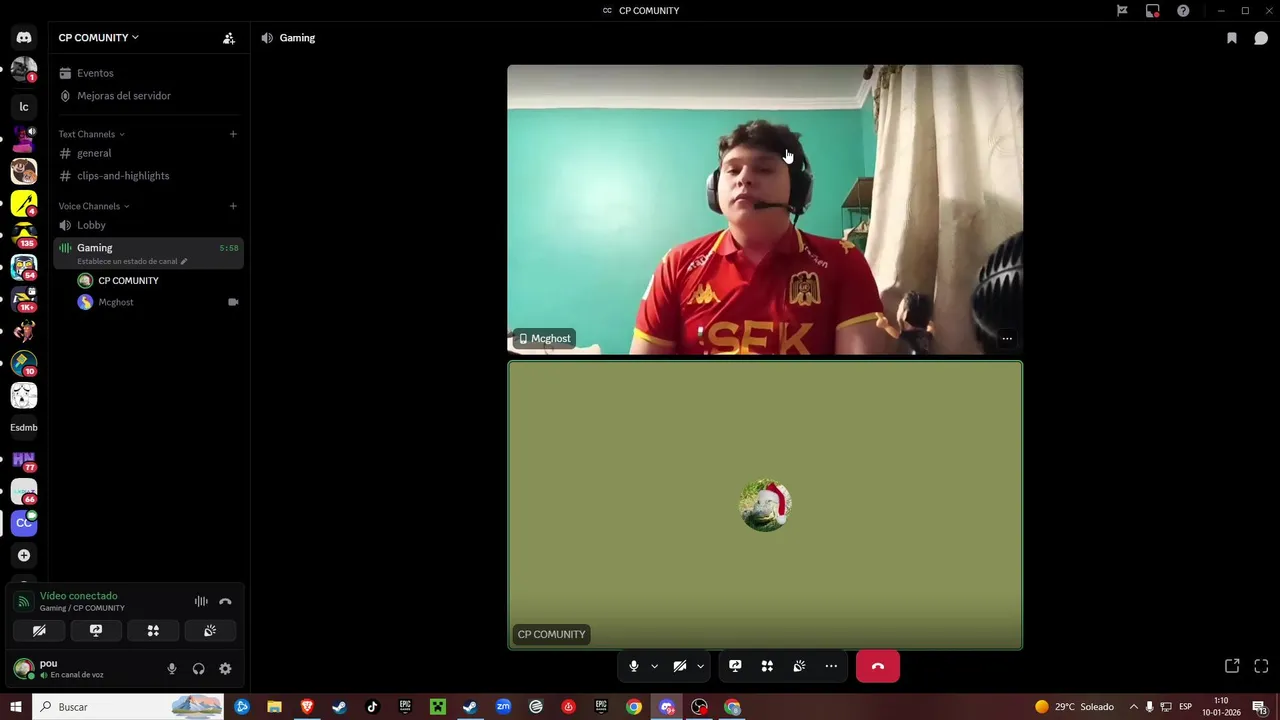
Task: Open TikTok from taskbar
Action: click(x=372, y=707)
